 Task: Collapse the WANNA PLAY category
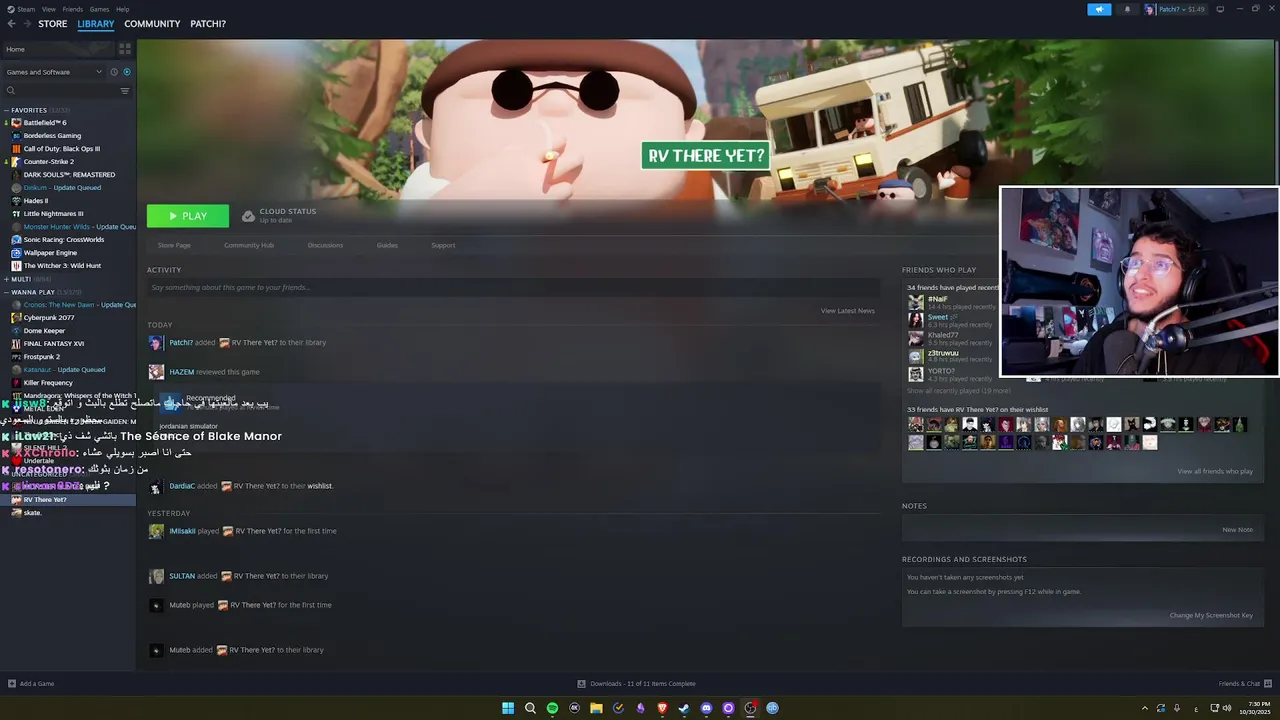tap(7, 292)
